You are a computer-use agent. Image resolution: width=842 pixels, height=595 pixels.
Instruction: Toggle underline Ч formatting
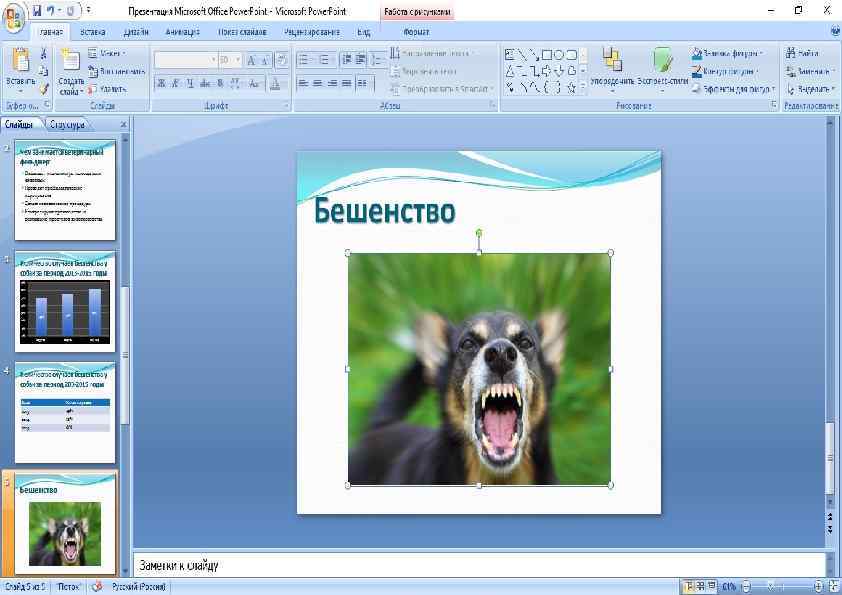point(190,83)
